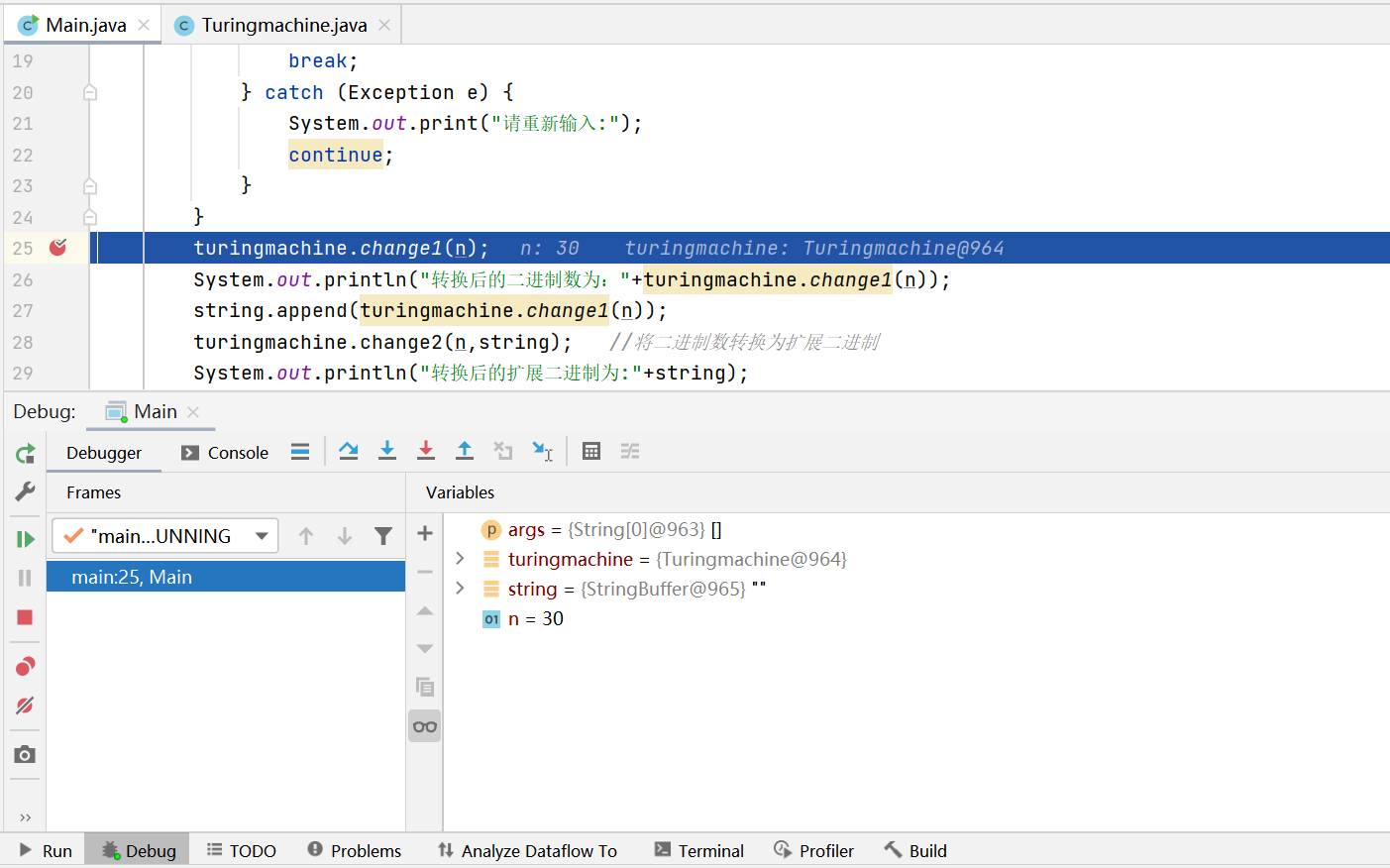Open the TODO tool window
This screenshot has width=1390, height=868.
pyautogui.click(x=241, y=850)
